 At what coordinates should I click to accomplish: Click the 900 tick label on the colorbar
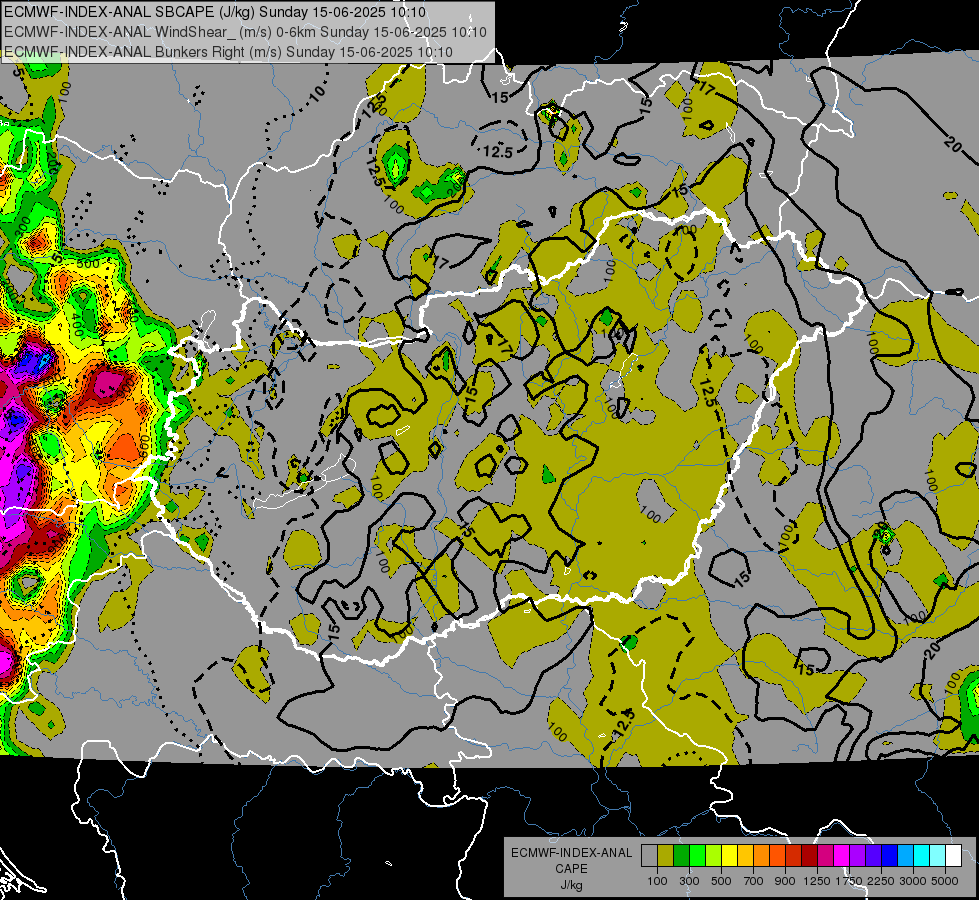[785, 881]
